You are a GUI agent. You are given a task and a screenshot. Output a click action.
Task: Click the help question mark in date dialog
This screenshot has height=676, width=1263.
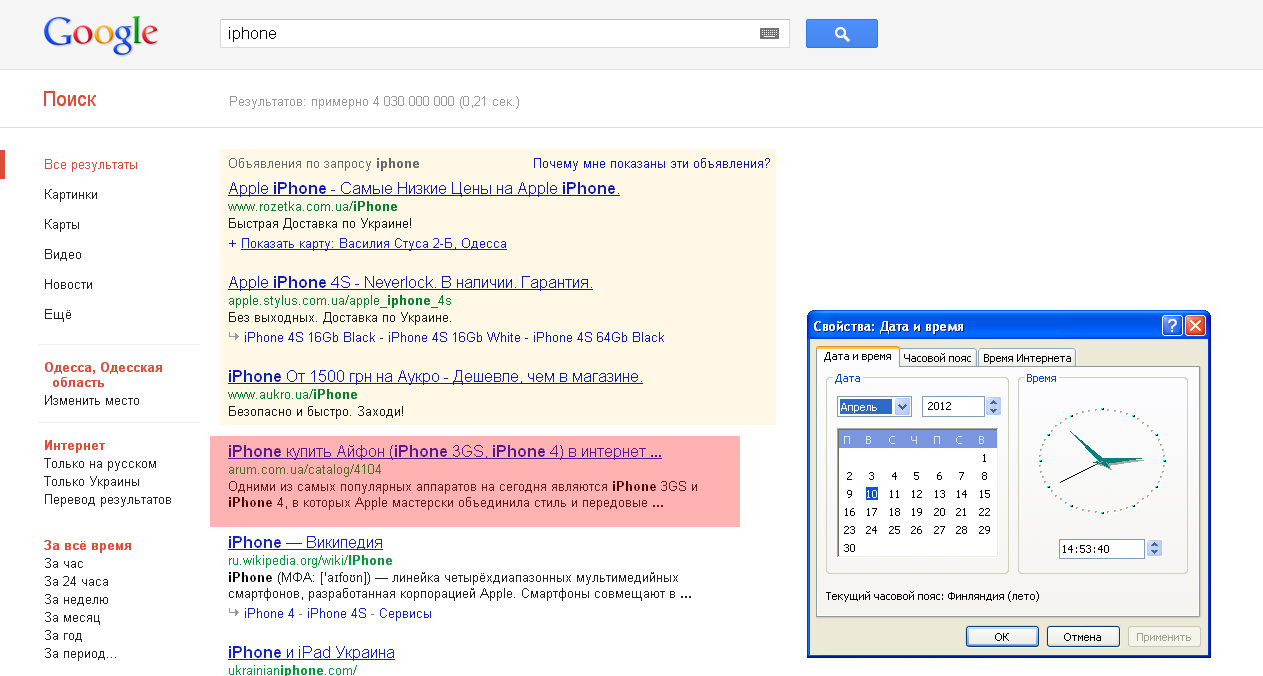tap(1173, 326)
